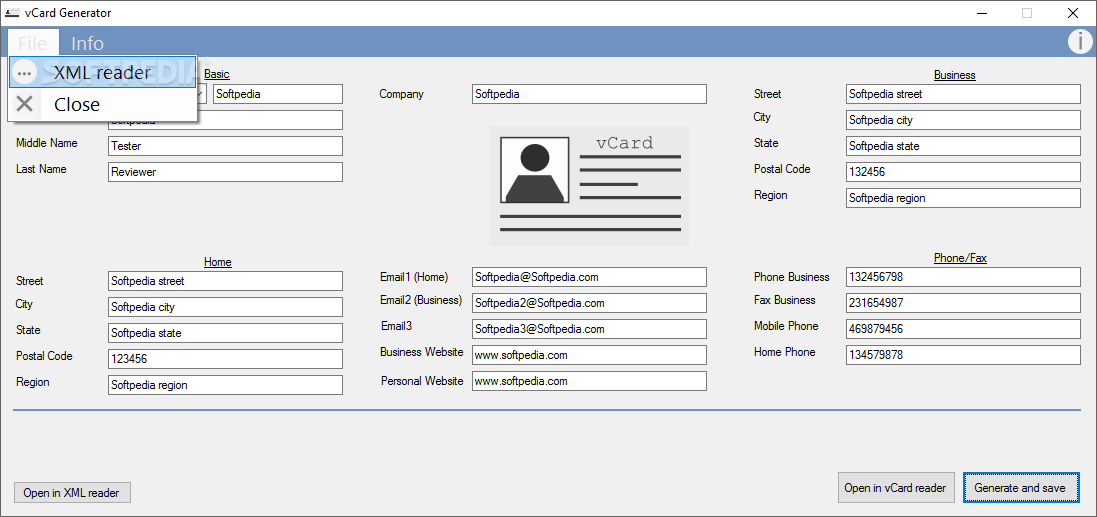Screen dimensions: 1097x517
Task: Click the X icon beside Close entry
Action: (24, 104)
